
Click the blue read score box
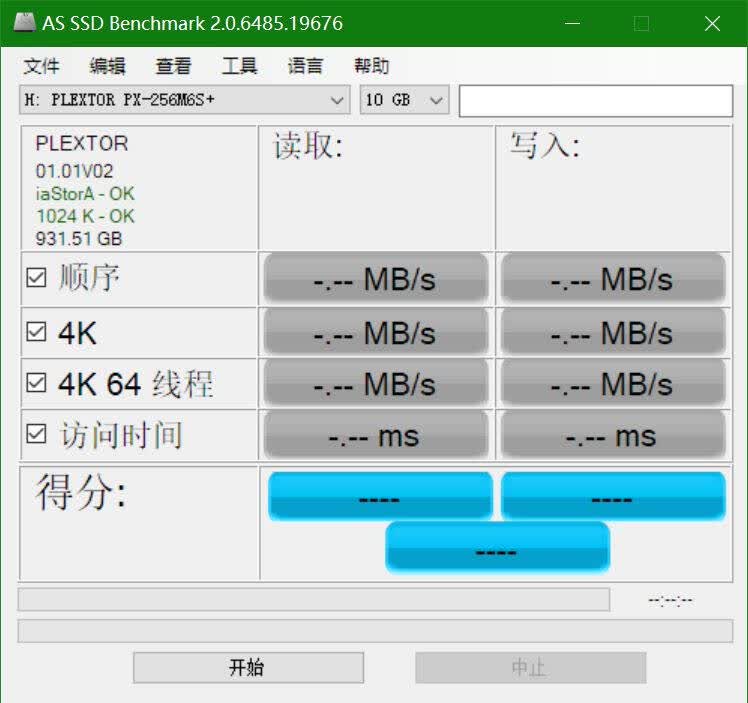(x=380, y=496)
